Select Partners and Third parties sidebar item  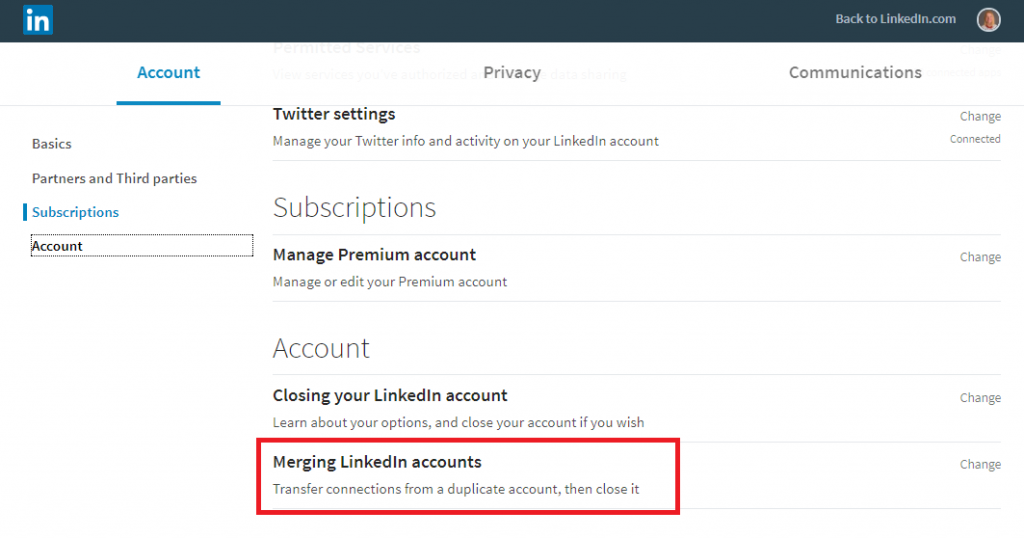(x=114, y=178)
